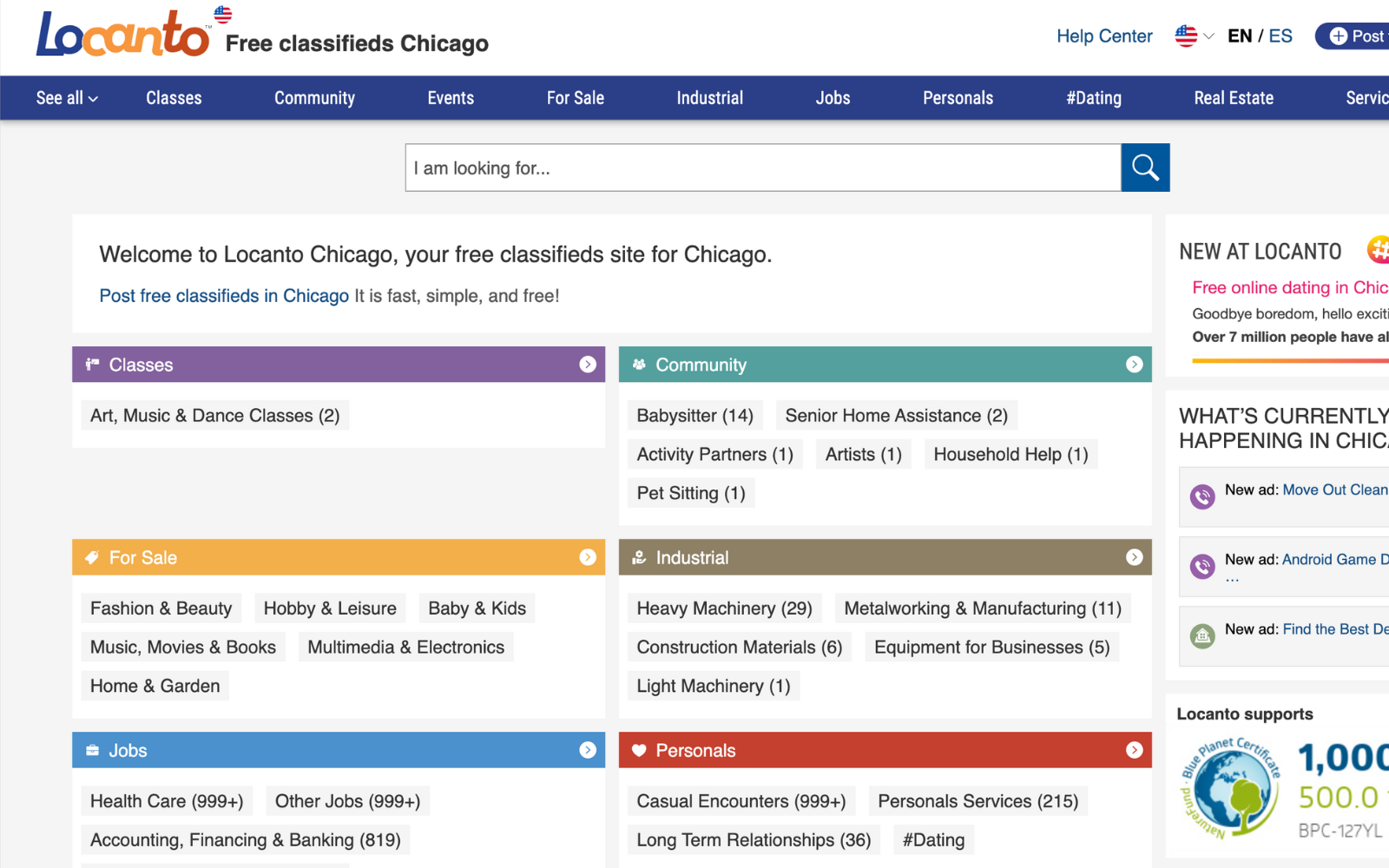The width and height of the screenshot is (1389, 868).
Task: Click the arrow circle on Jobs header
Action: tap(588, 750)
